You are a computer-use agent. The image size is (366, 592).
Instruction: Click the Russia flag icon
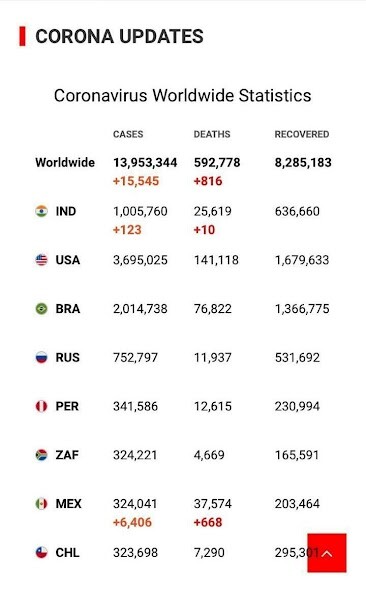point(42,357)
